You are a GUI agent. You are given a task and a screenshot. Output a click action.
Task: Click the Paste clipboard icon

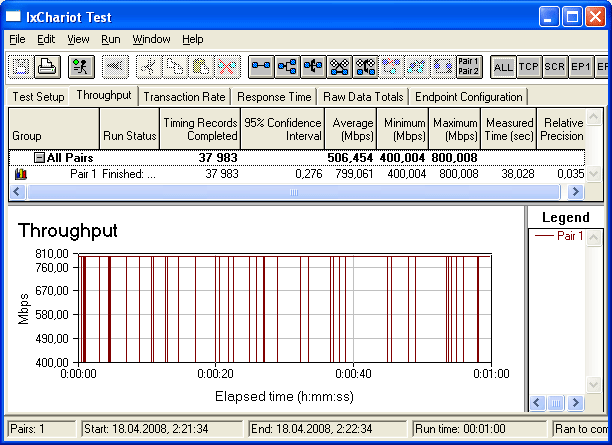[x=201, y=67]
